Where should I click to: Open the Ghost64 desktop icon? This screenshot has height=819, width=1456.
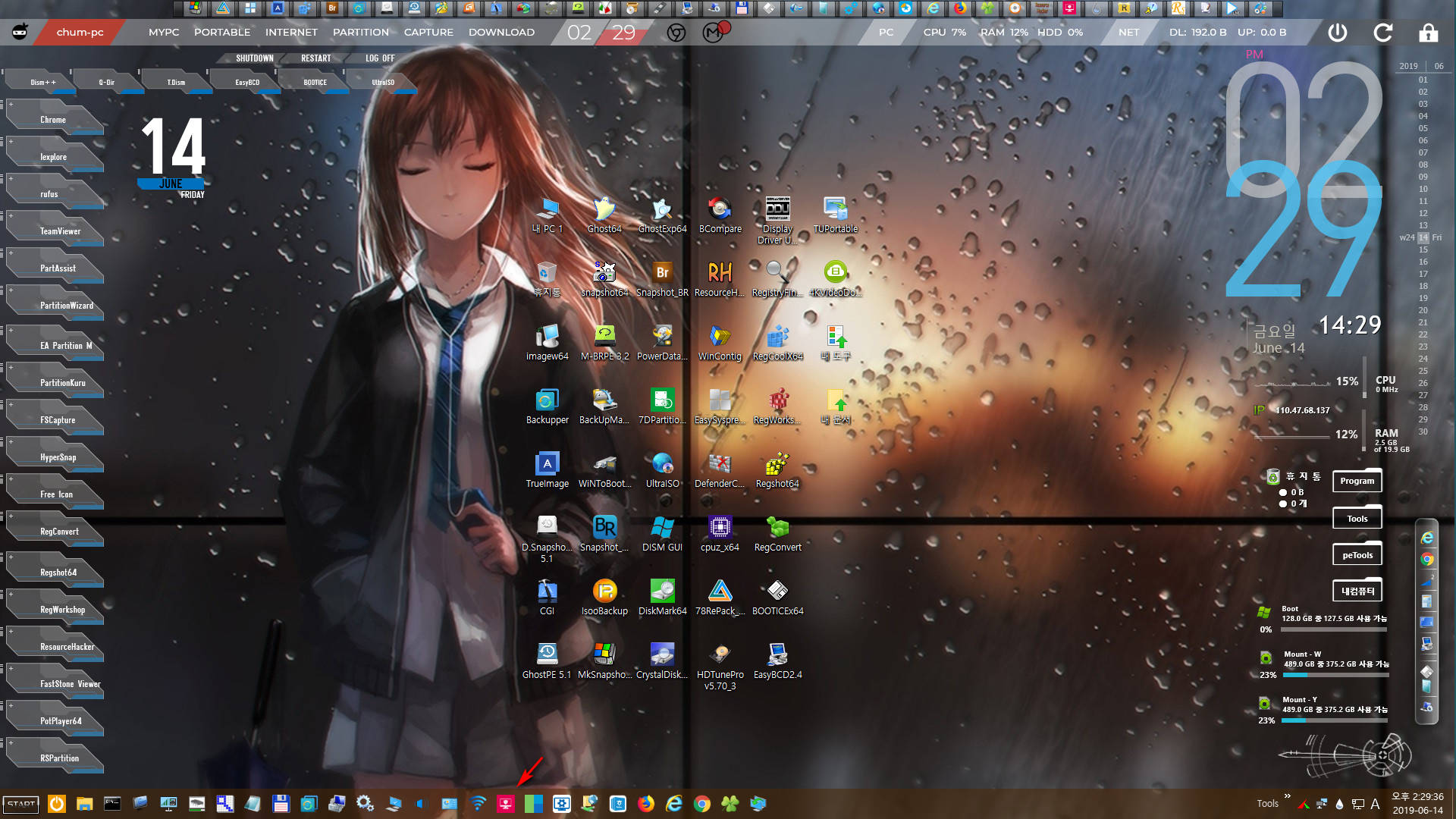604,215
